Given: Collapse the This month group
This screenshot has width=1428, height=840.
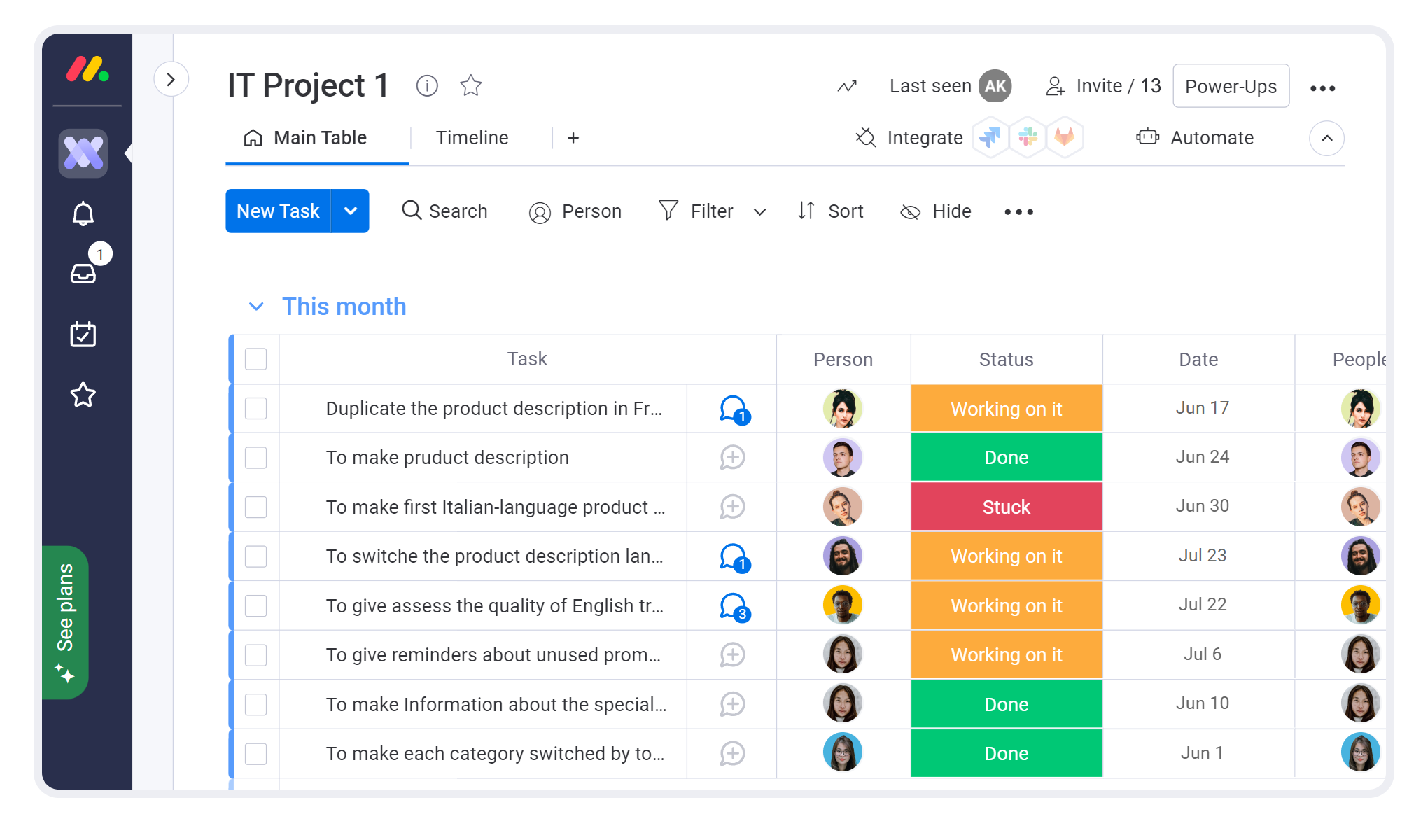Looking at the screenshot, I should pyautogui.click(x=256, y=306).
